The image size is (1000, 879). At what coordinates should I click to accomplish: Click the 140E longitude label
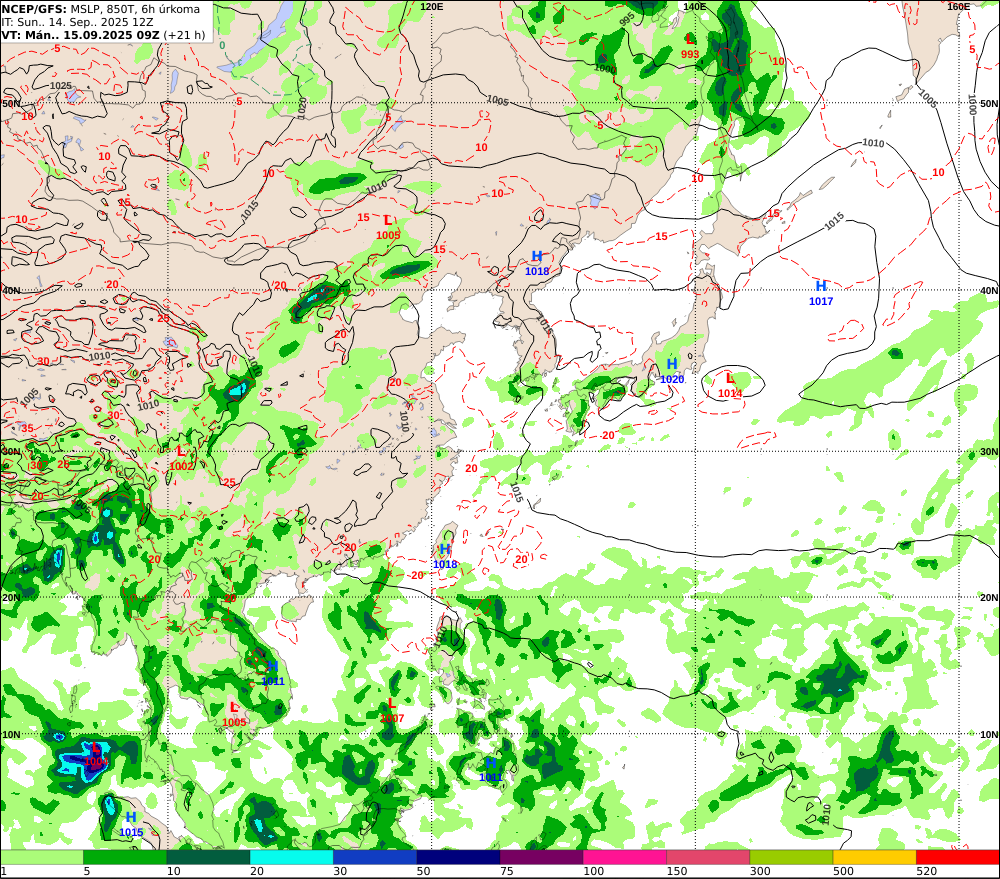coord(695,6)
